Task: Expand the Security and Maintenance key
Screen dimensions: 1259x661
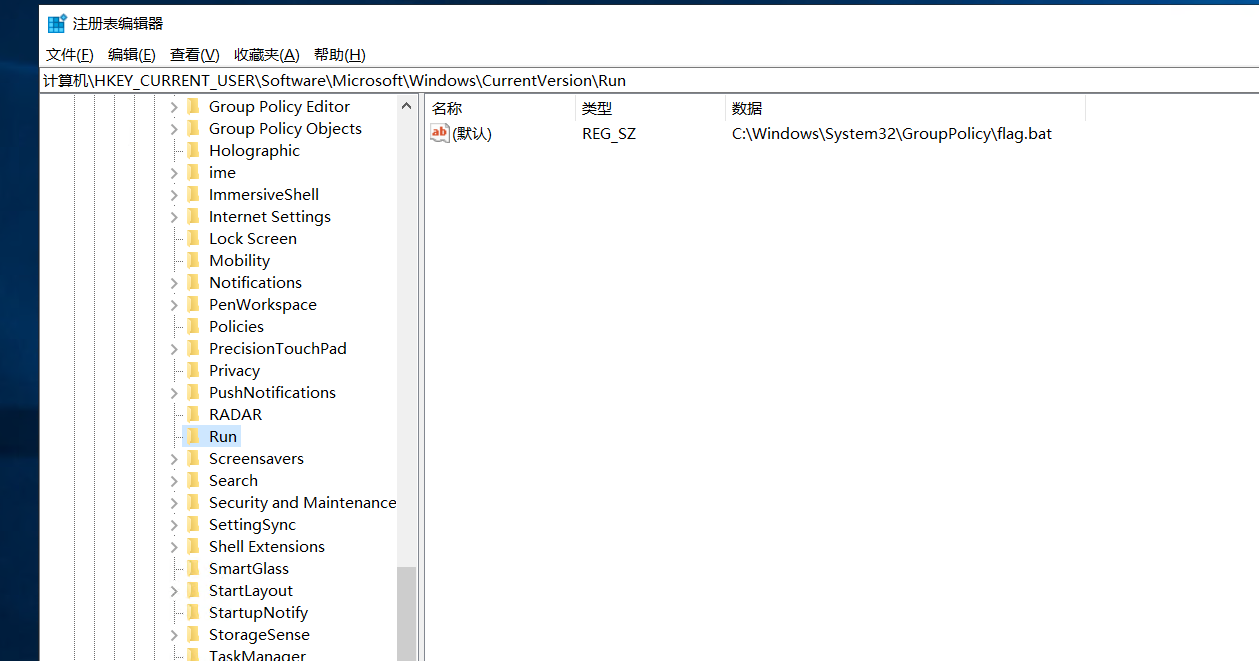Action: (x=174, y=503)
